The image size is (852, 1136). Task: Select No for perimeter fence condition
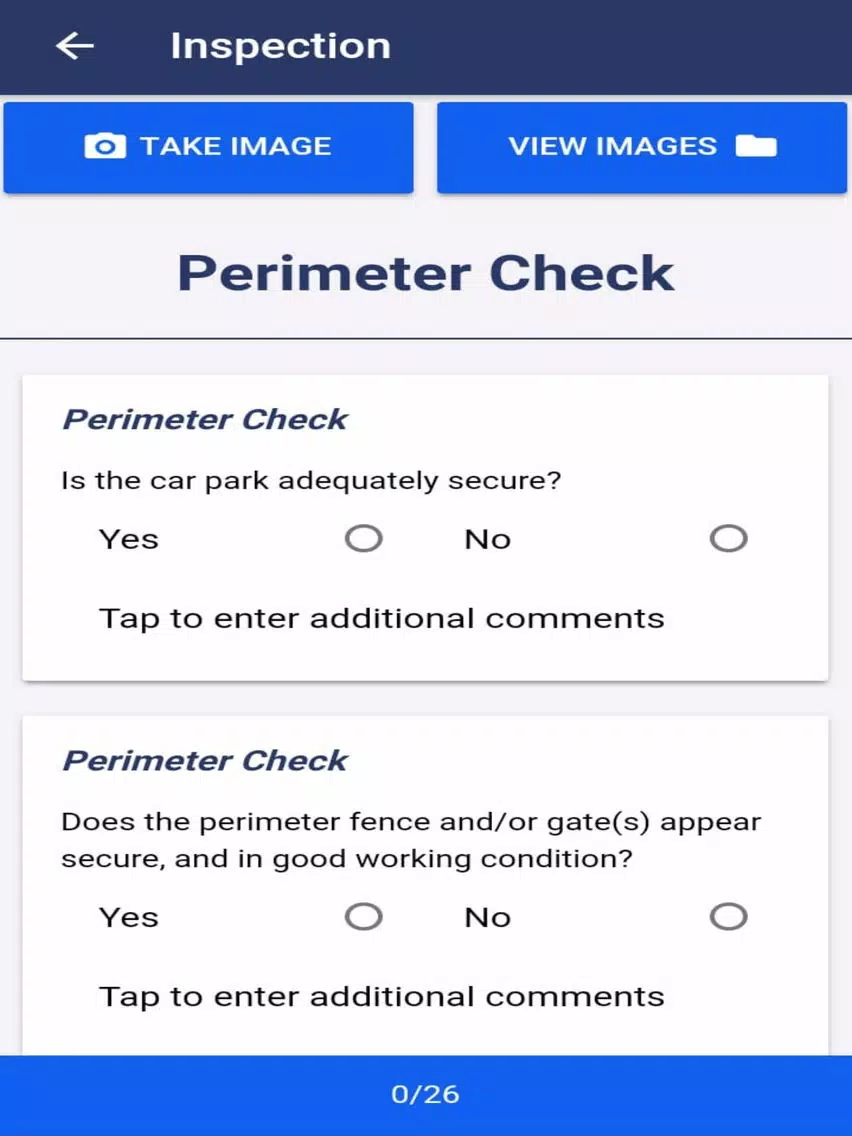click(728, 916)
